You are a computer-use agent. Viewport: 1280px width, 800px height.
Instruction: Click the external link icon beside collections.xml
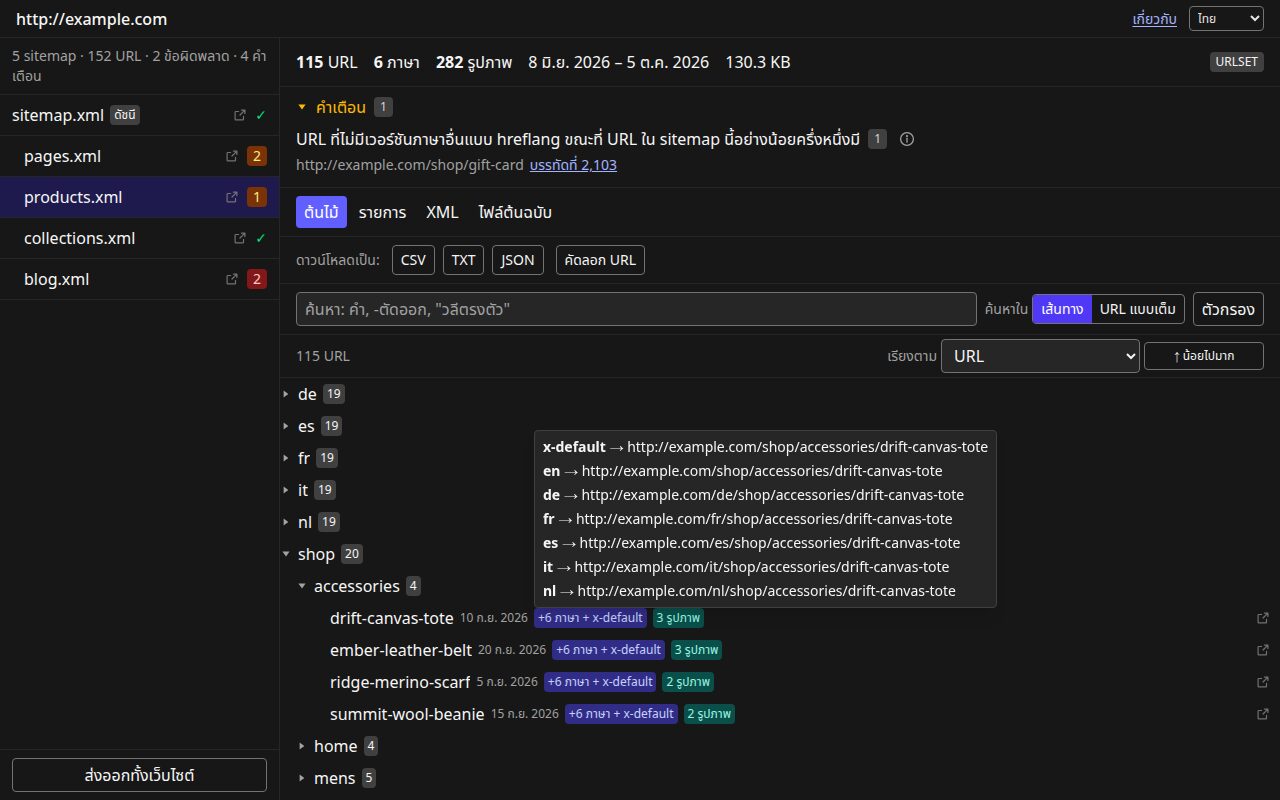[239, 238]
